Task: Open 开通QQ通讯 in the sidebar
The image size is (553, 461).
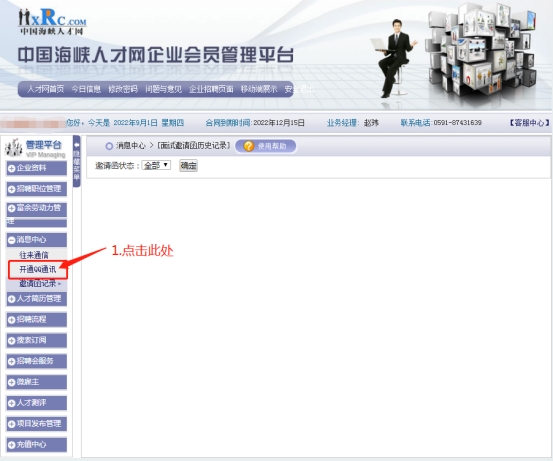Action: (x=37, y=269)
